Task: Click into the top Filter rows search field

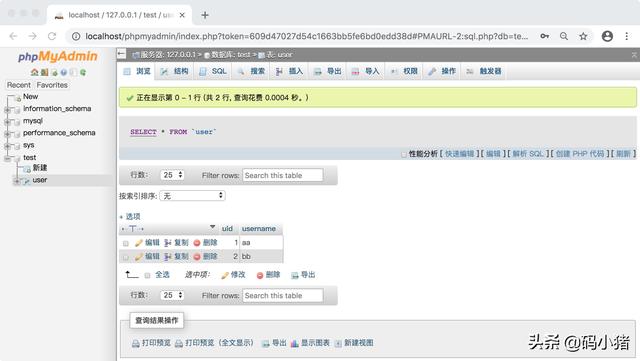Action: (x=282, y=175)
